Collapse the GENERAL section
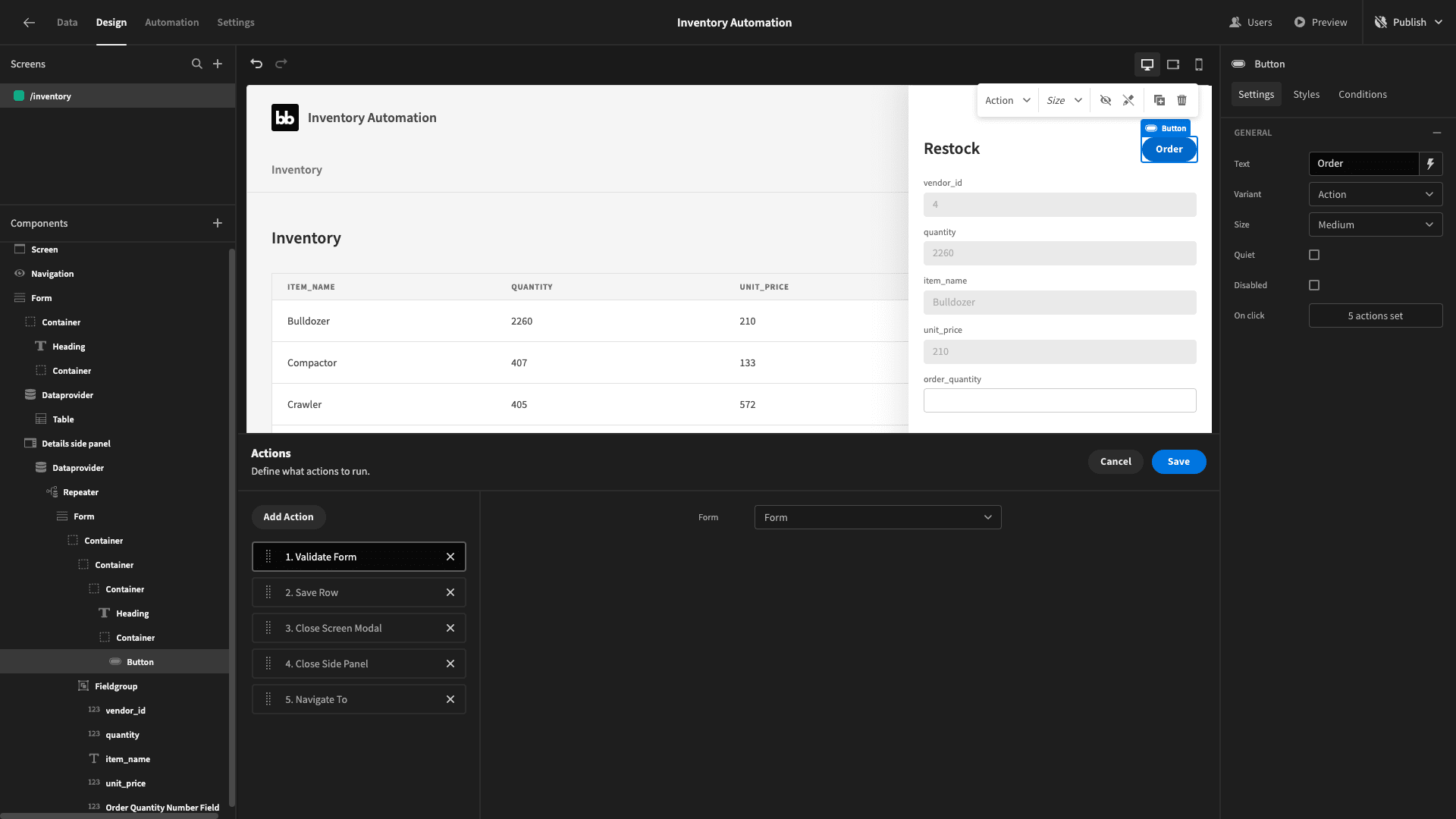This screenshot has width=1456, height=819. pos(1437,133)
